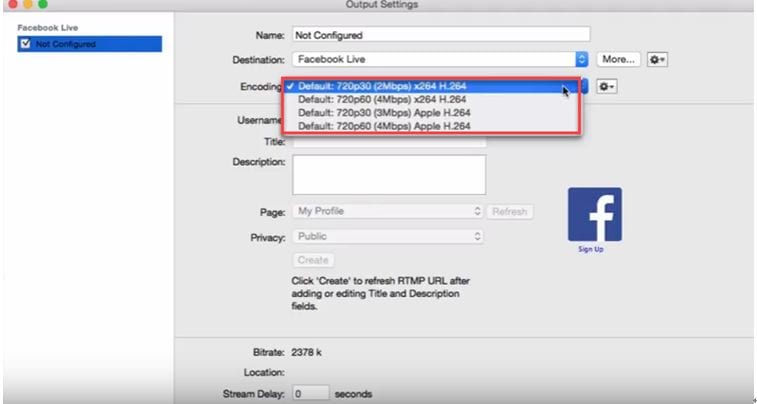Open the gear menu next to Encoding
757x404 pixels.
point(606,87)
